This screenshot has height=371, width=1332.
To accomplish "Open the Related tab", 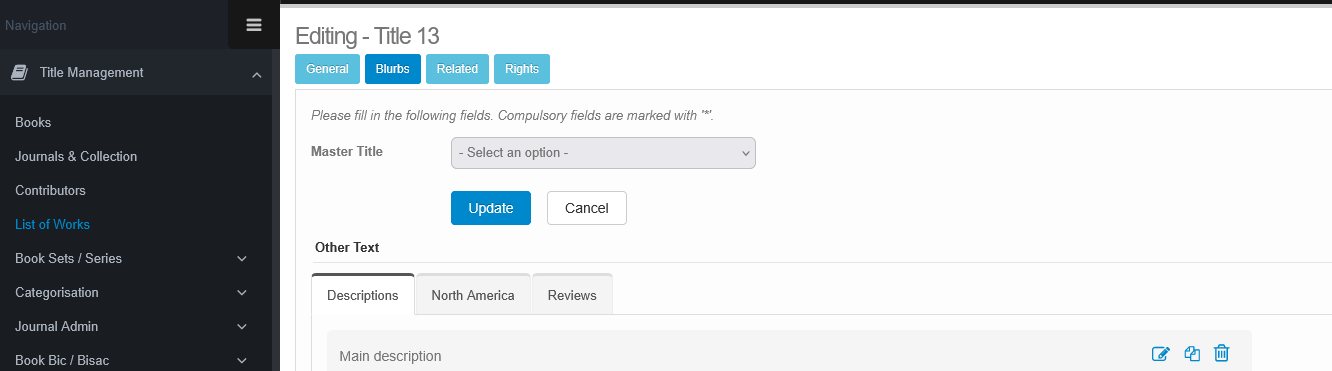I will coord(457,69).
